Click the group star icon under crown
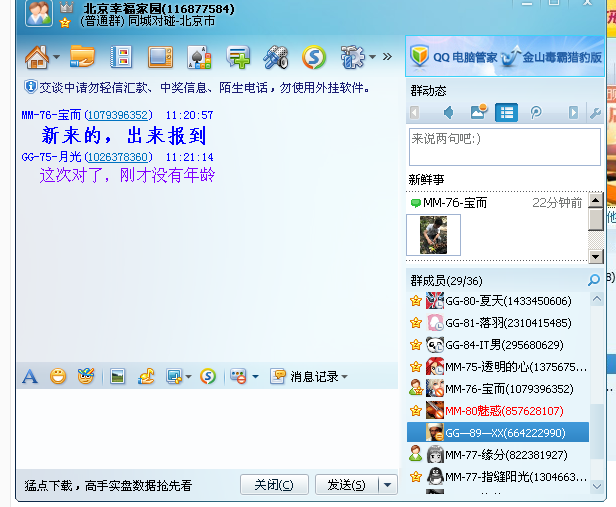The image size is (616, 507). tap(65, 23)
